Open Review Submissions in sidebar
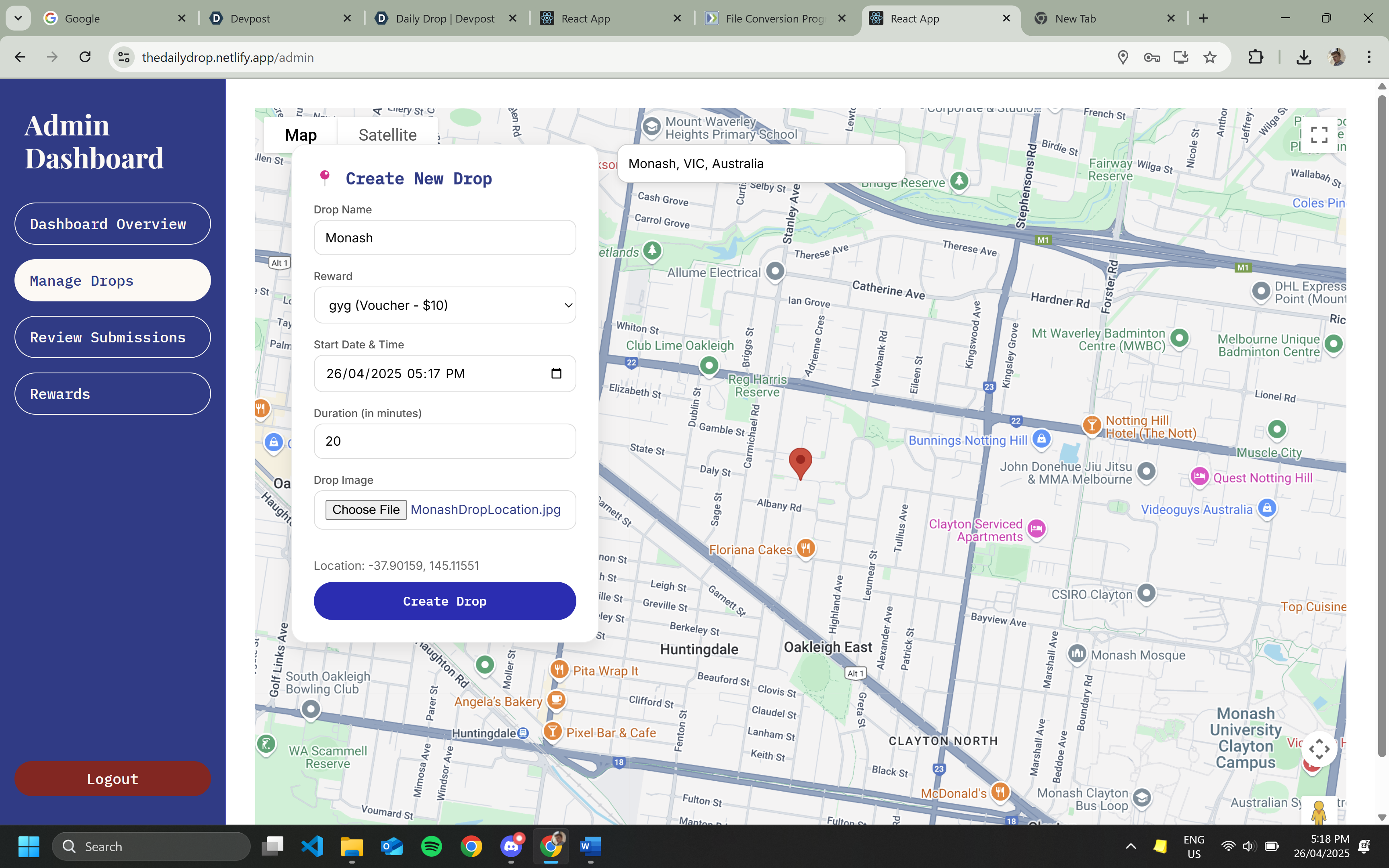The height and width of the screenshot is (868, 1389). click(113, 338)
